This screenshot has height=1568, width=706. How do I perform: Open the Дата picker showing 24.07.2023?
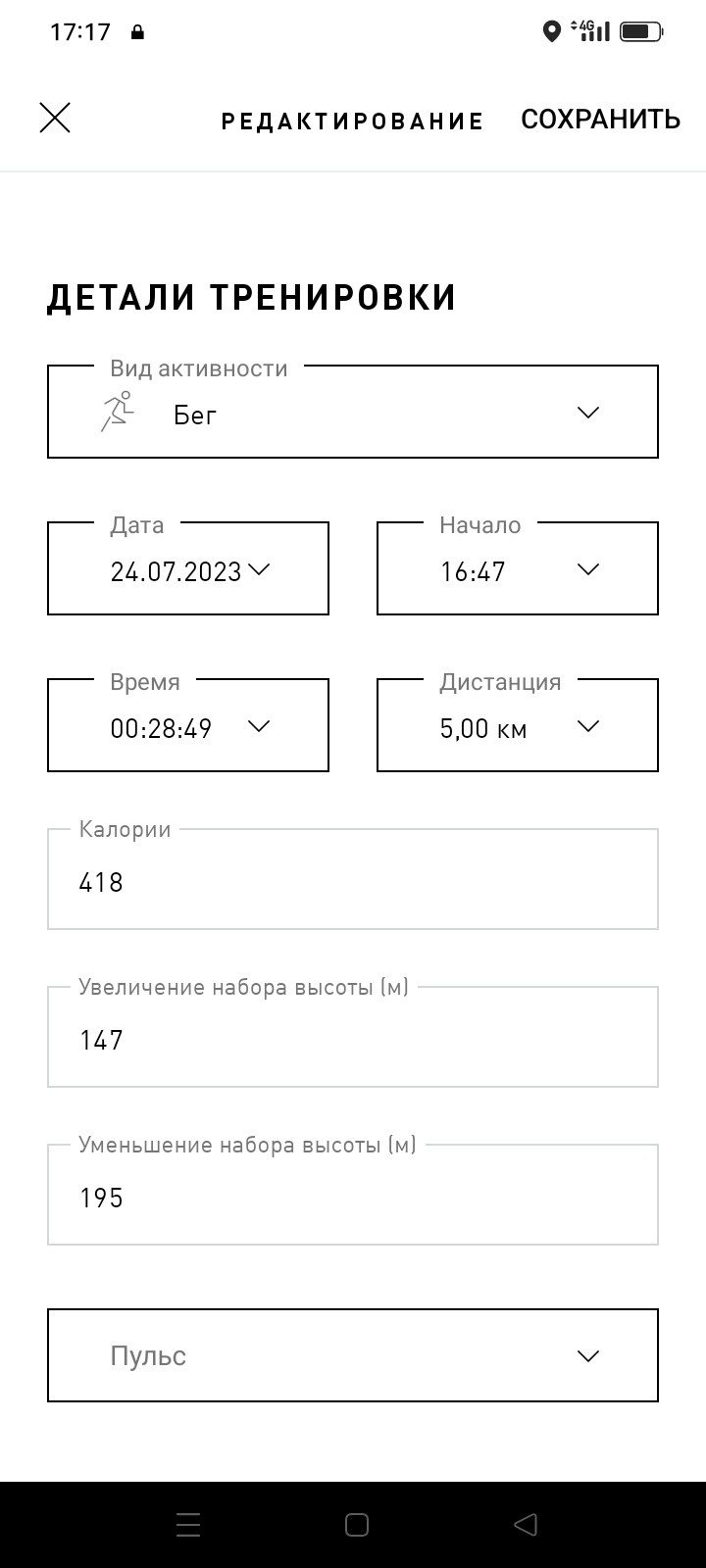click(188, 568)
